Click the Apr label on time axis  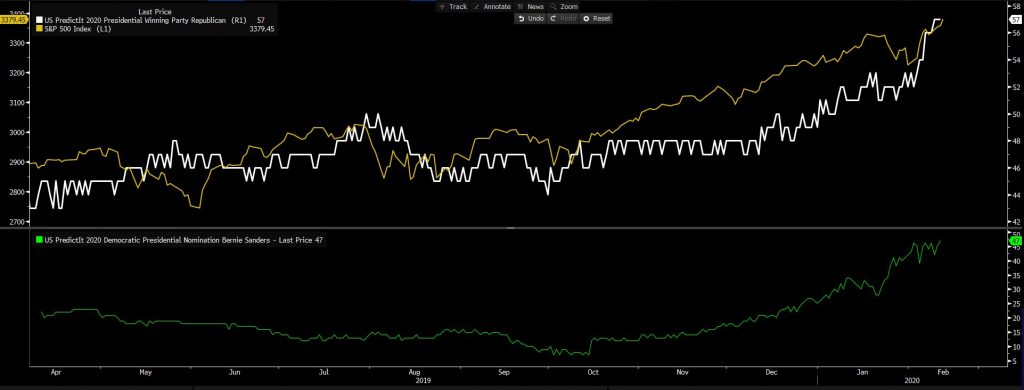[x=56, y=372]
